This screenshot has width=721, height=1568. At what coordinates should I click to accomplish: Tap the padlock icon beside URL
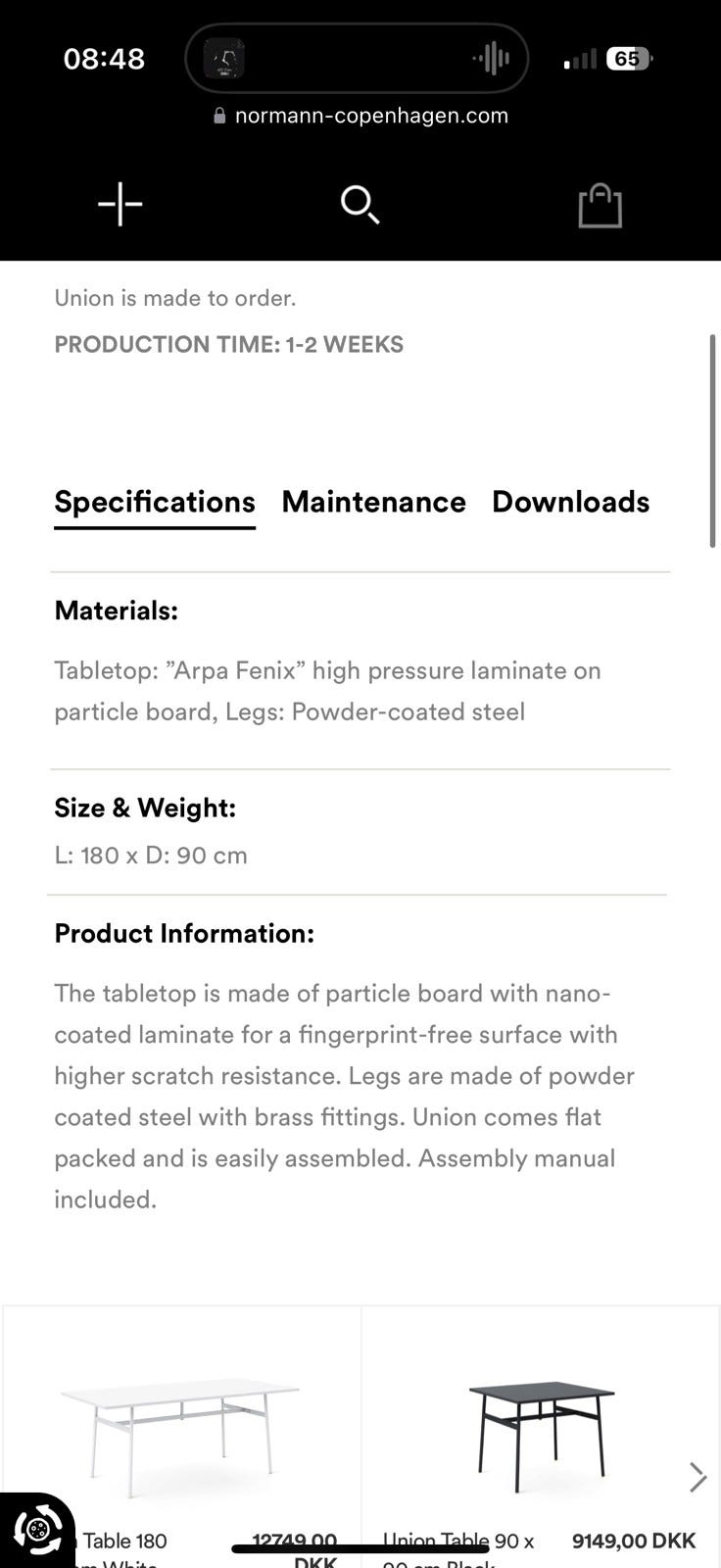[x=219, y=116]
